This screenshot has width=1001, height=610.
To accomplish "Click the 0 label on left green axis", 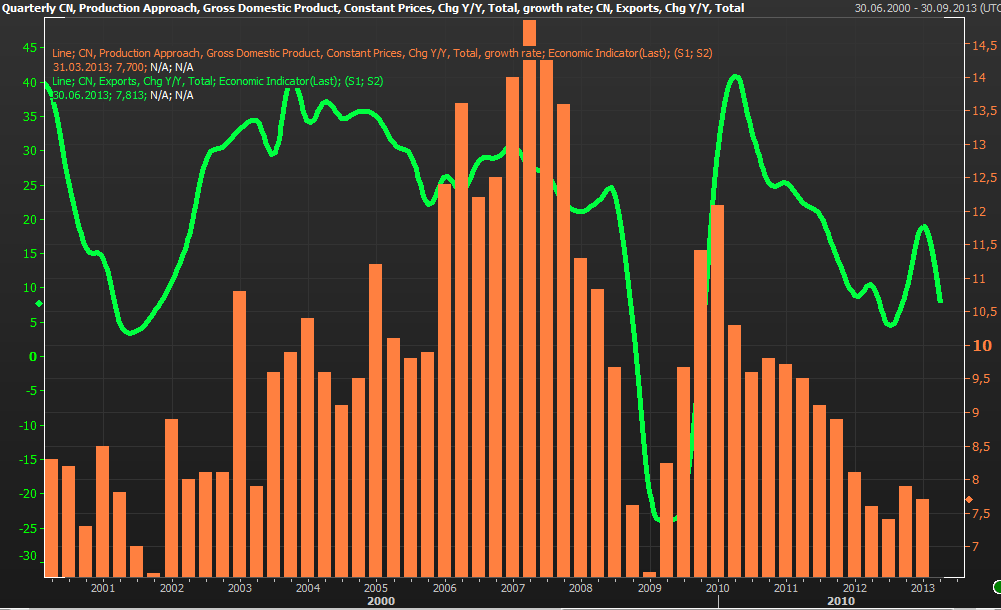I will point(32,356).
